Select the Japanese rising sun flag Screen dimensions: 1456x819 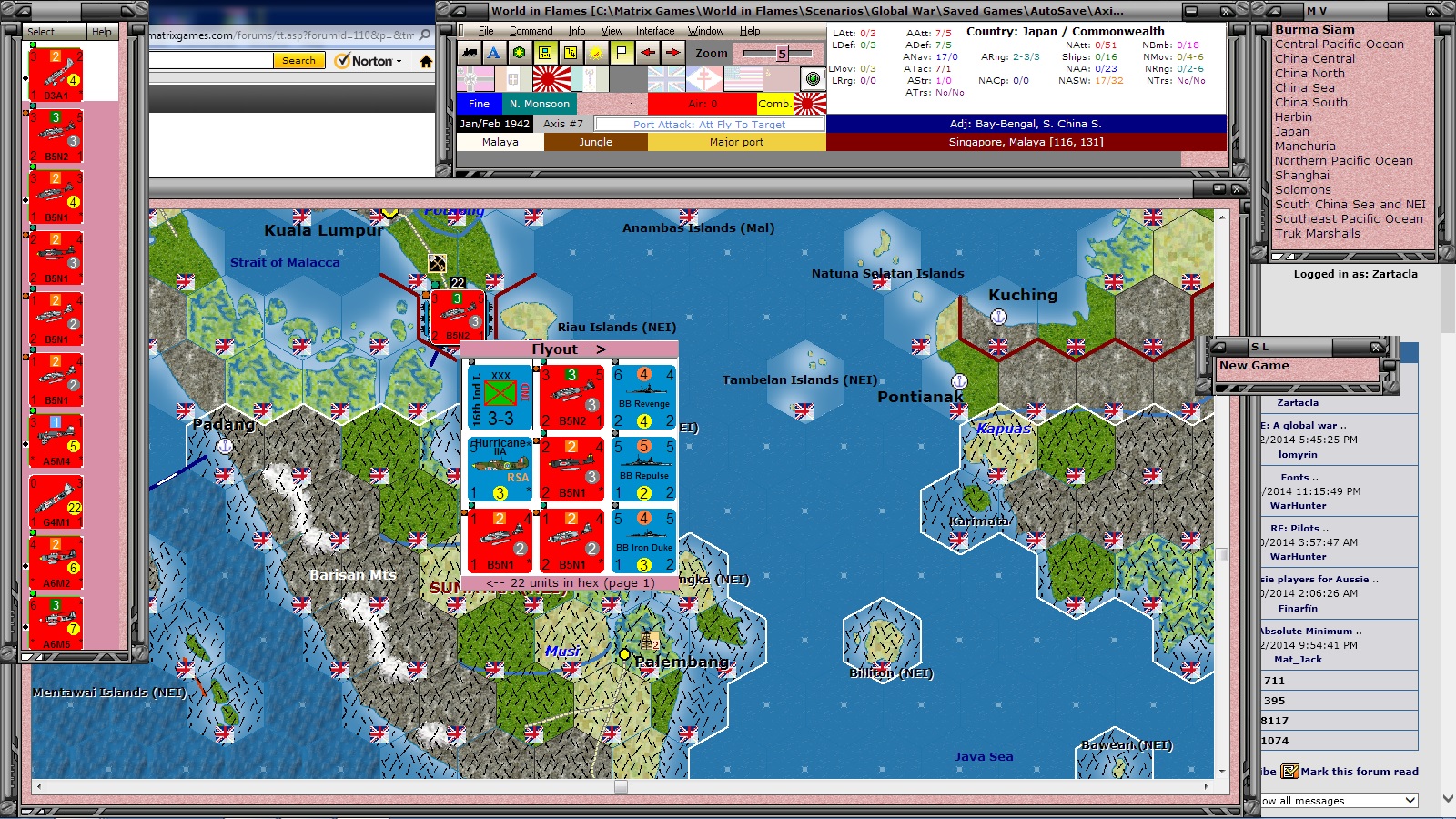coord(551,77)
